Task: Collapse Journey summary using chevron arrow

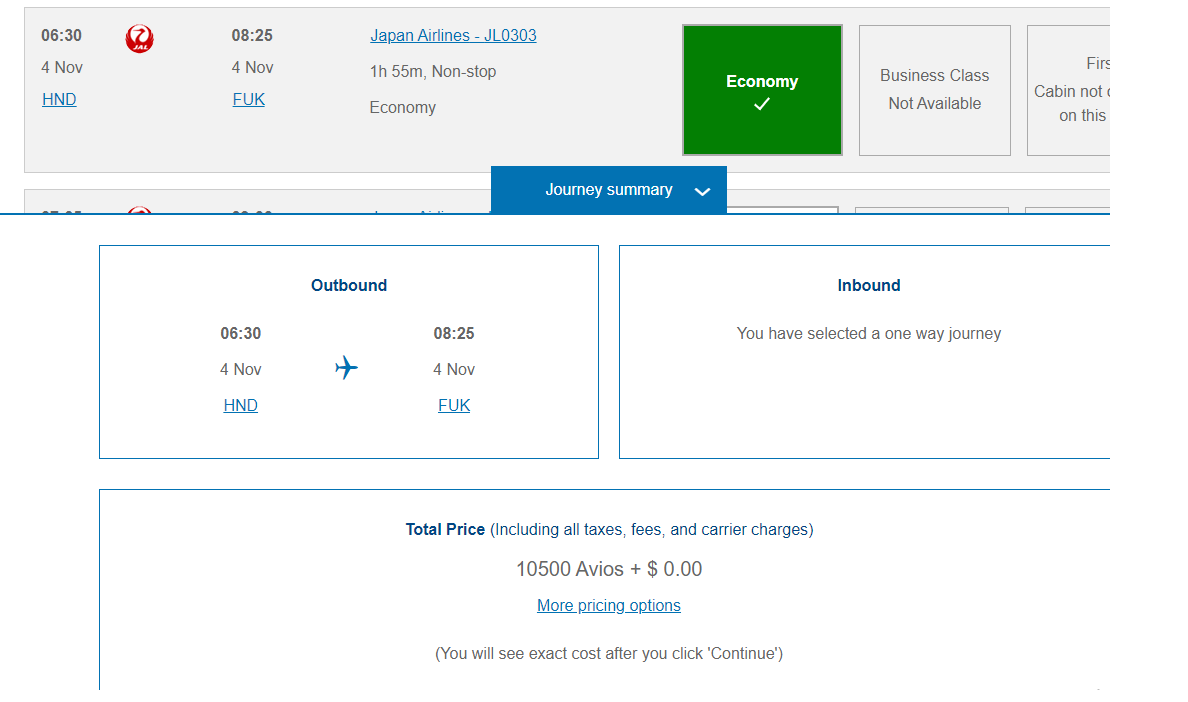Action: tap(702, 192)
